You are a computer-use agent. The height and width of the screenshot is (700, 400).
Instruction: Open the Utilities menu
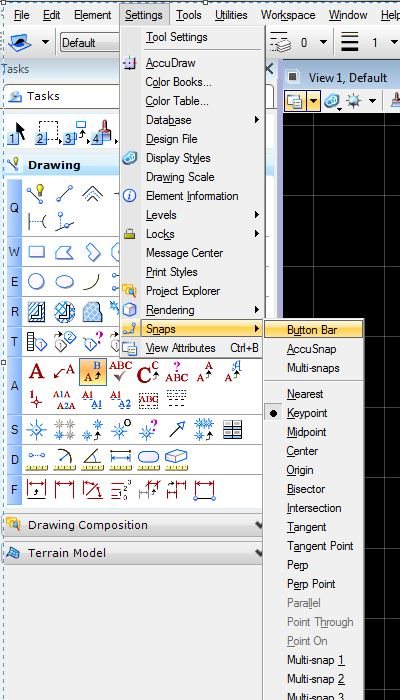coord(231,15)
